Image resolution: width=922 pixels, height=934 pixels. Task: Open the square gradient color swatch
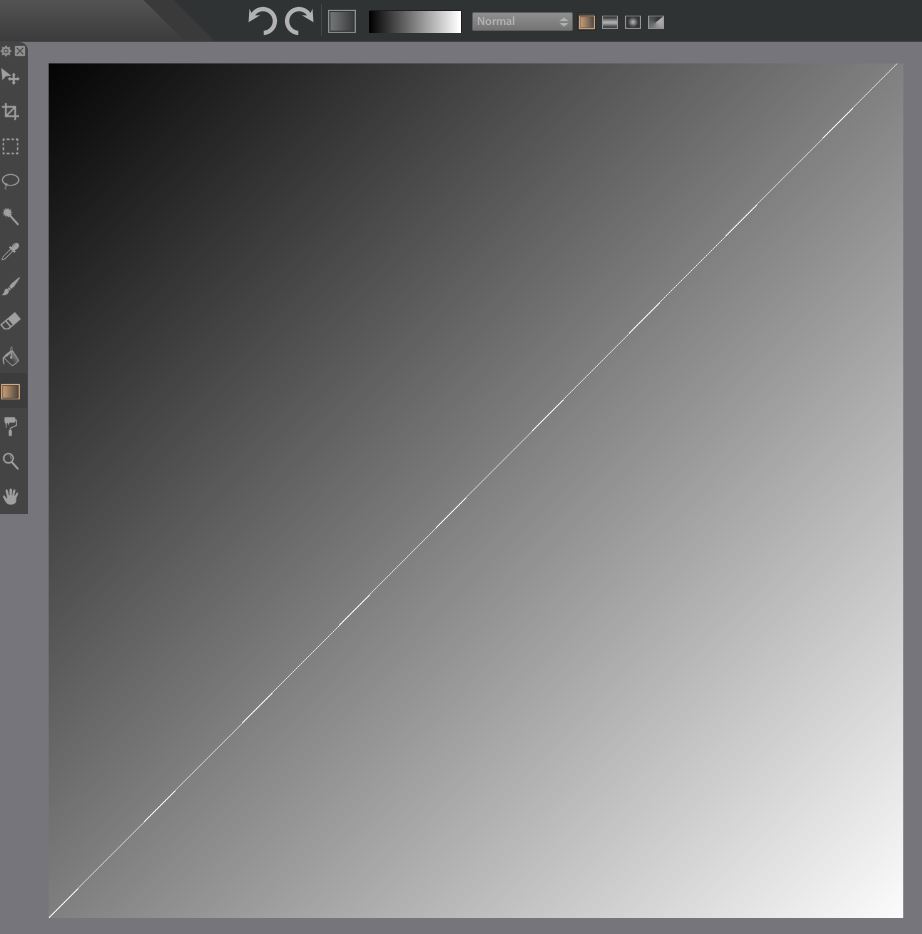pyautogui.click(x=342, y=21)
